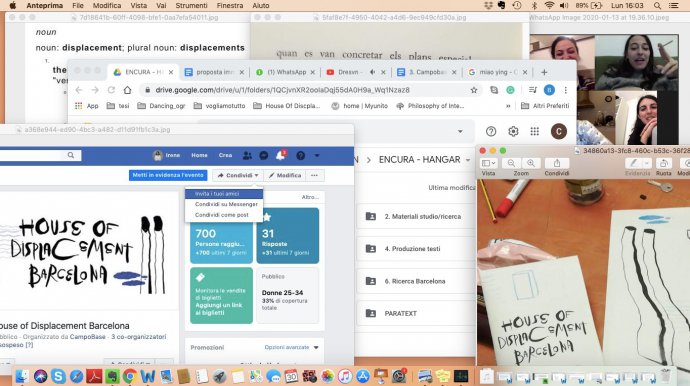
Task: Open the Strumenti menu in the menu bar
Action: pos(191,6)
